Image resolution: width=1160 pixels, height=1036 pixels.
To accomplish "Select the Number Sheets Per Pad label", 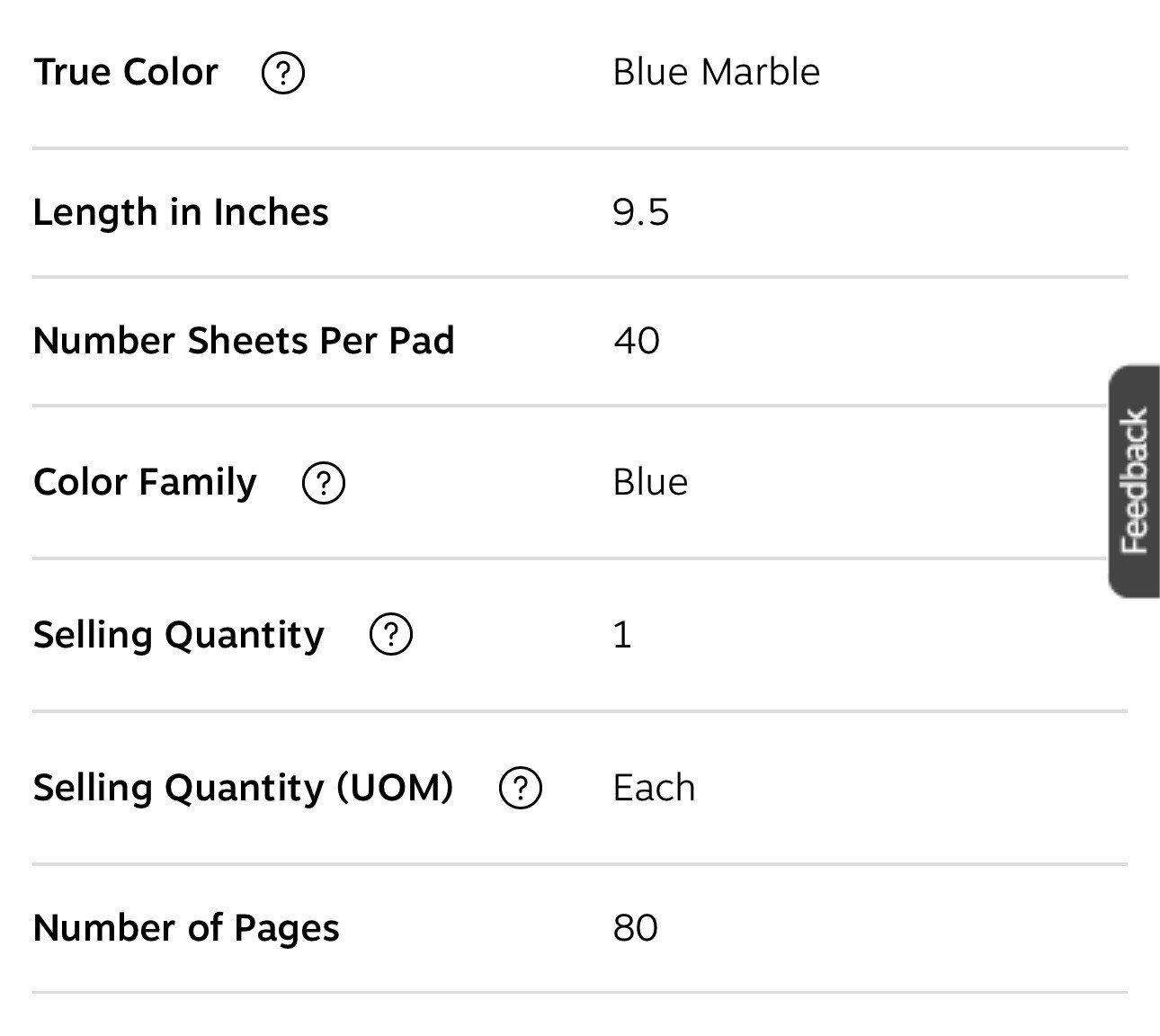I will click(x=244, y=341).
